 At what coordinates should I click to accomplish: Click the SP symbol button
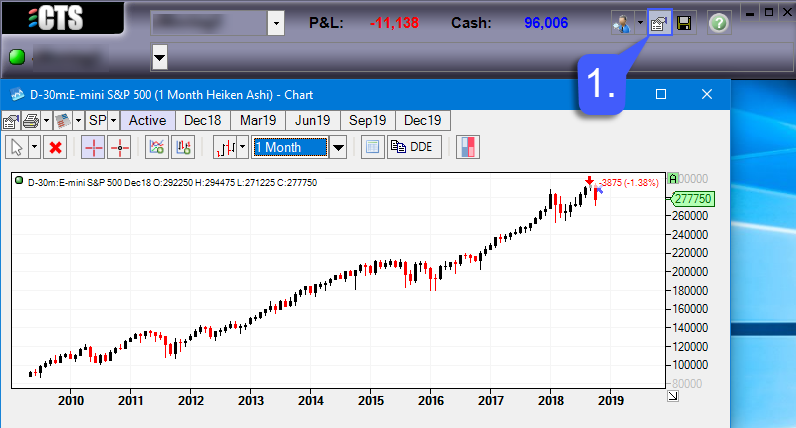tap(97, 121)
